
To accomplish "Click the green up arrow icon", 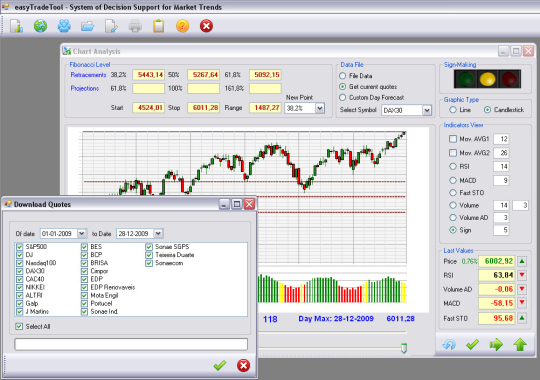I will 520,344.
